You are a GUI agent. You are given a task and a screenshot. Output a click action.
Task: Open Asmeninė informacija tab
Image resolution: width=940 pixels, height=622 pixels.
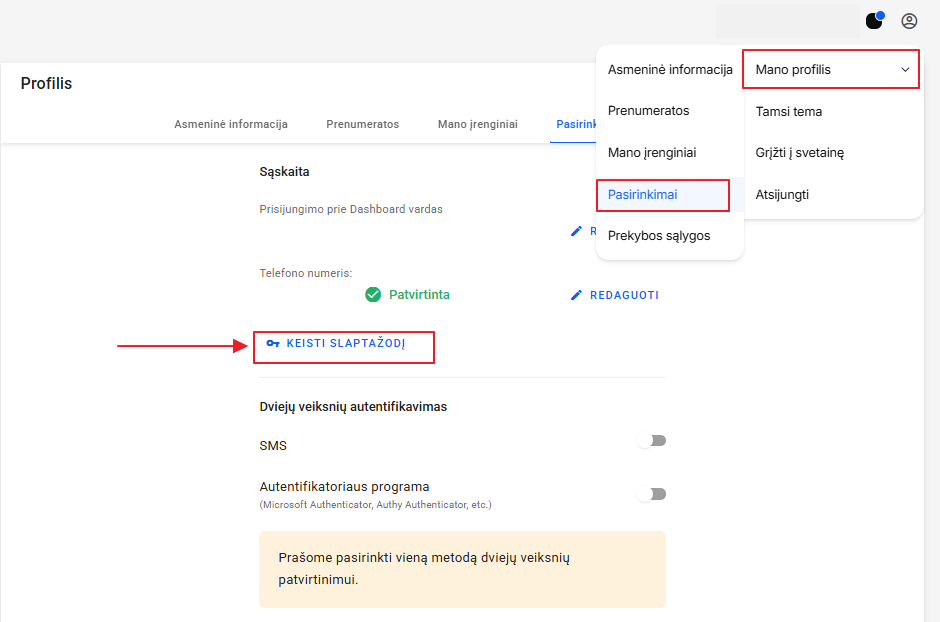[x=231, y=124]
